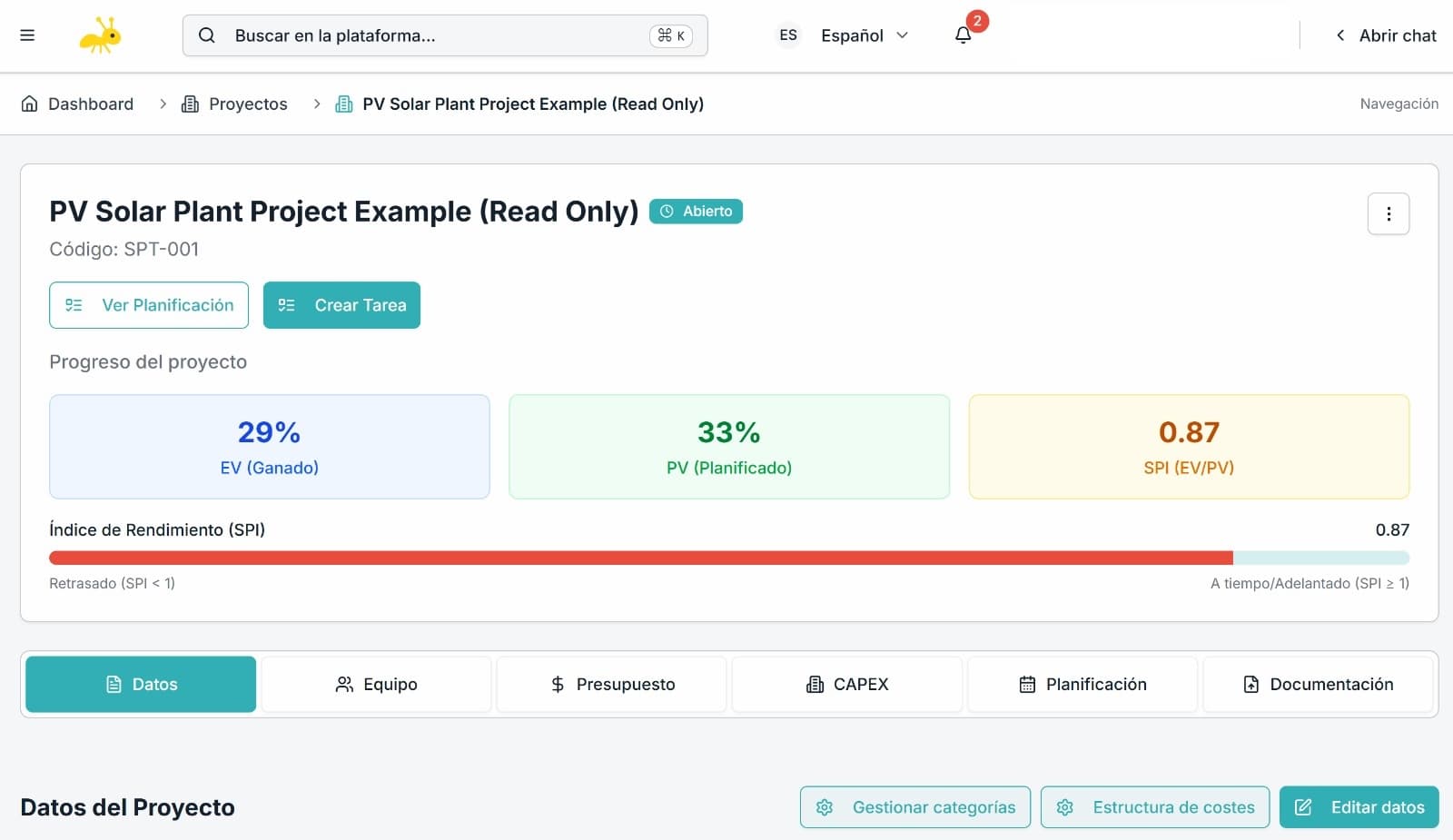The height and width of the screenshot is (840, 1453).
Task: Open the Español language dropdown
Action: [x=861, y=35]
